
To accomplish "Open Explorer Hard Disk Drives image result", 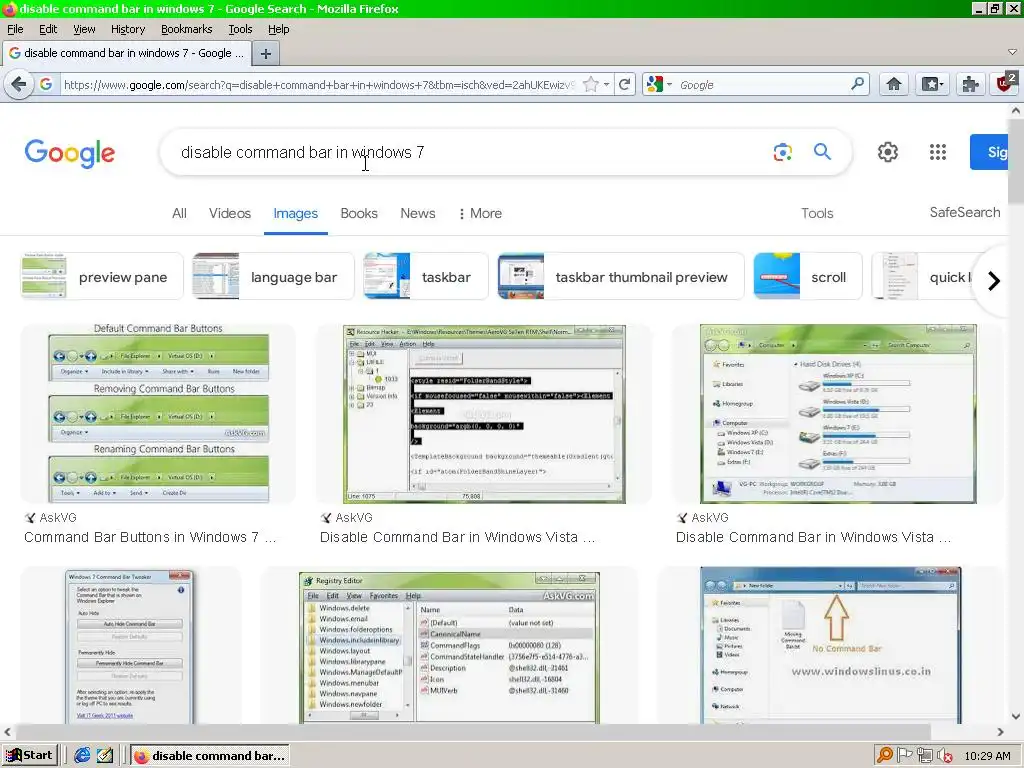I will 838,414.
